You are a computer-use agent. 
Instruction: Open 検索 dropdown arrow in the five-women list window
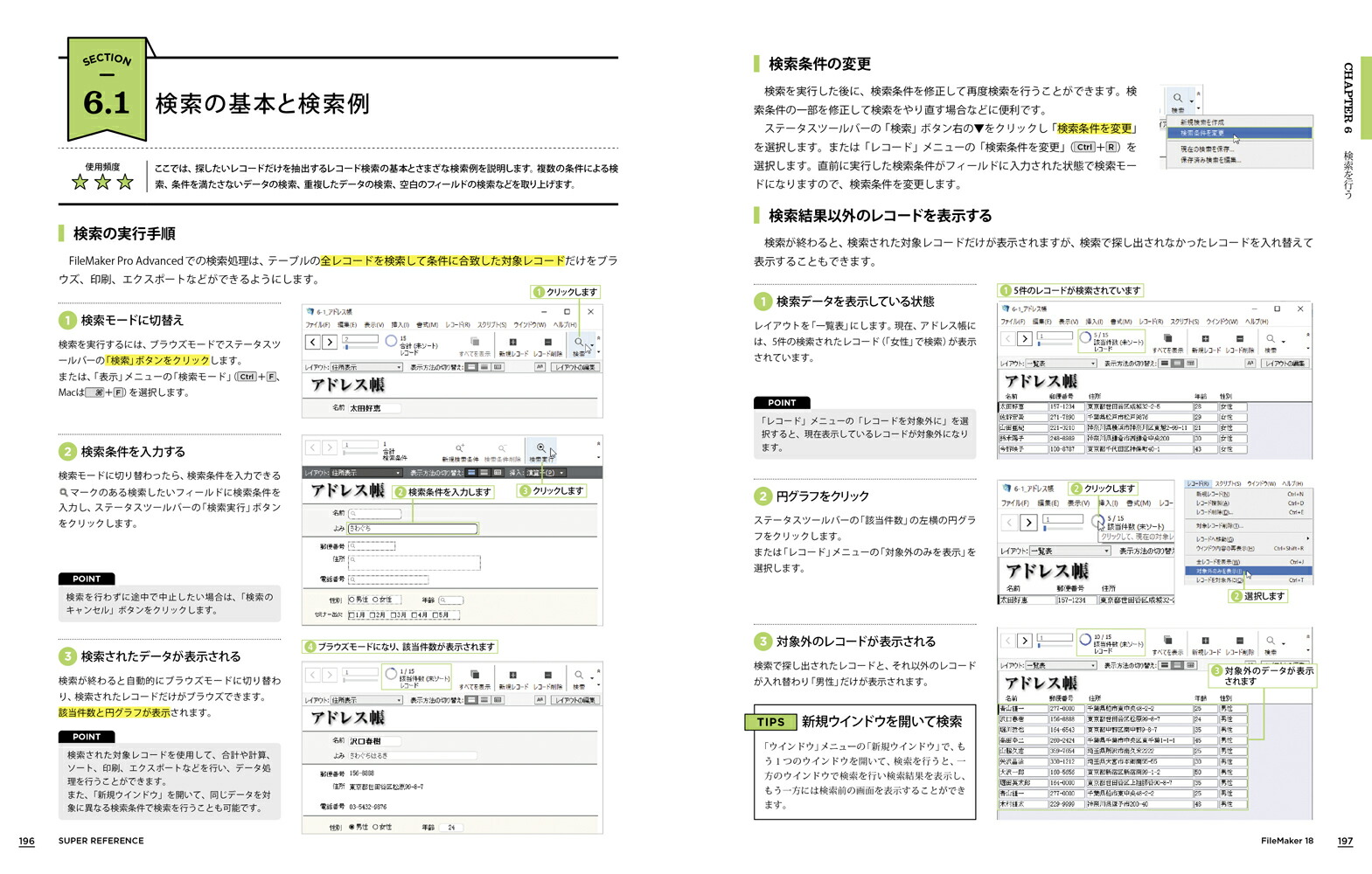[1283, 340]
